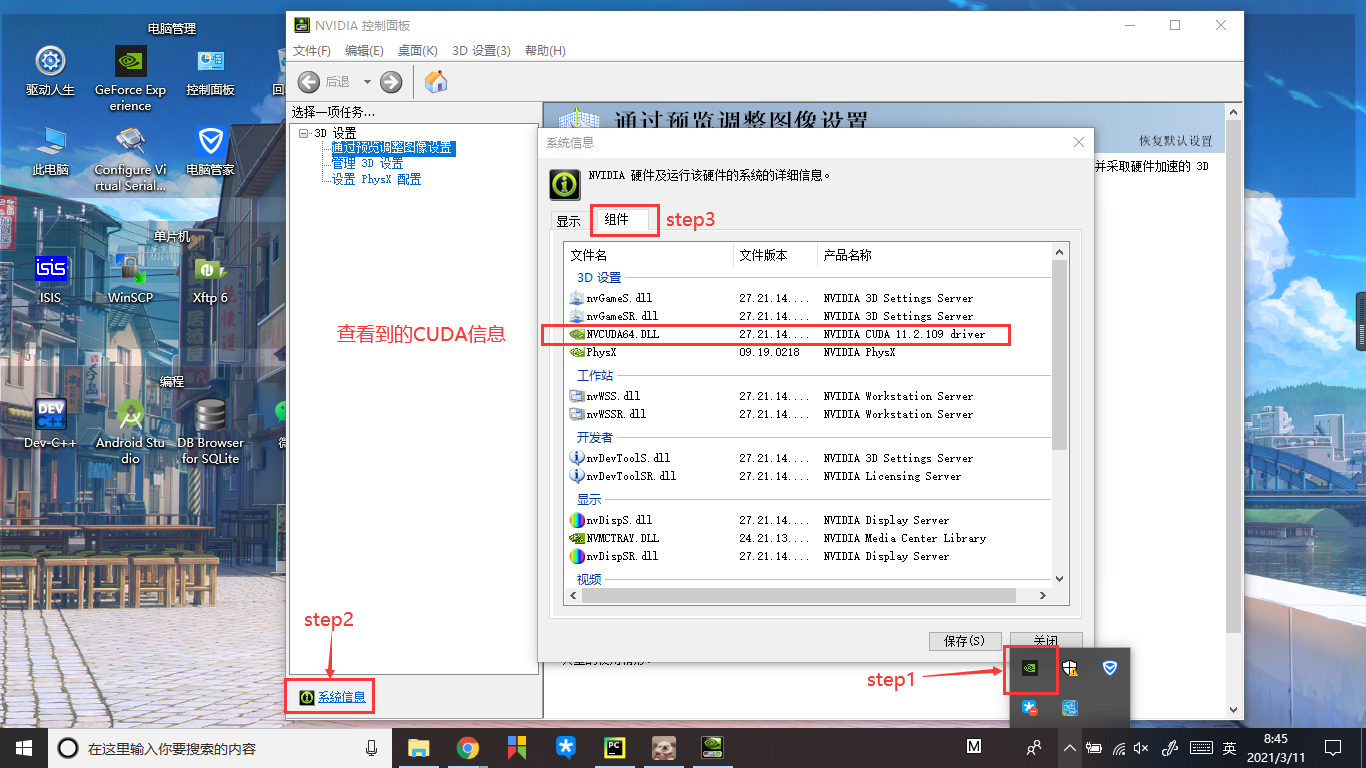The height and width of the screenshot is (768, 1366).
Task: Click NVIDIA icon in tray overflow
Action: point(1030,667)
